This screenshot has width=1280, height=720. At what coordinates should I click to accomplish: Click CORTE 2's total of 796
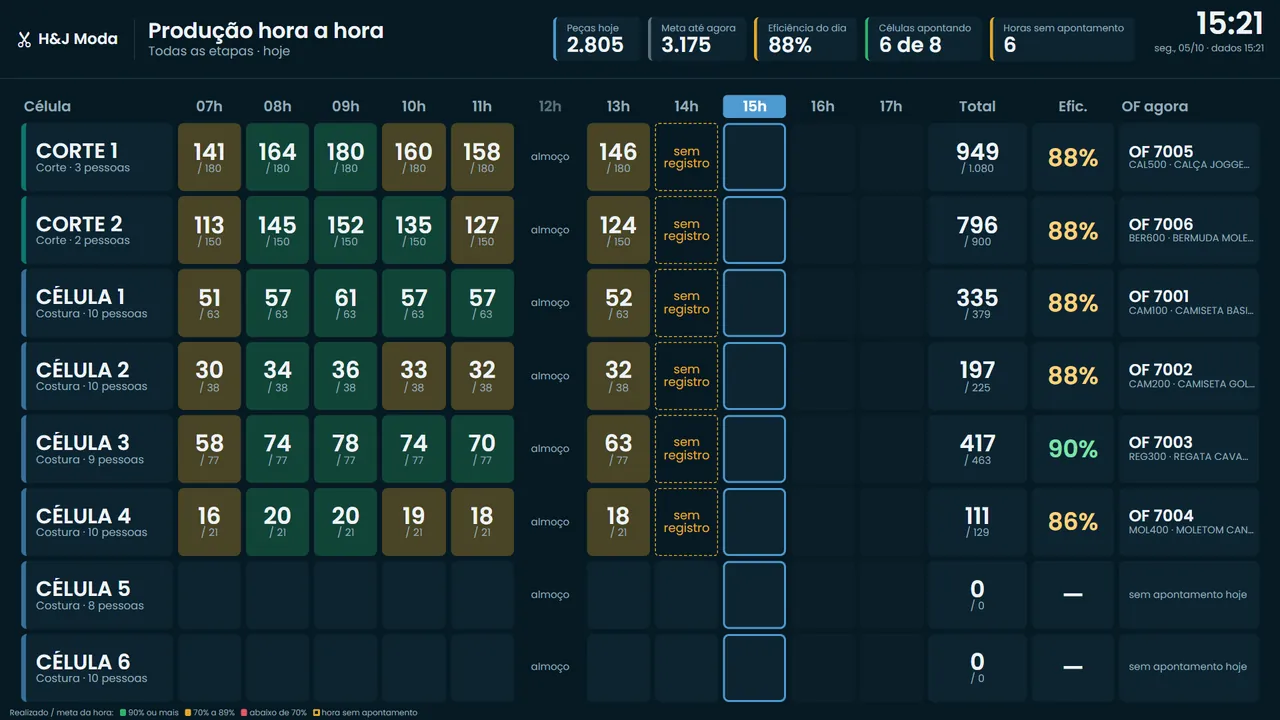point(977,230)
